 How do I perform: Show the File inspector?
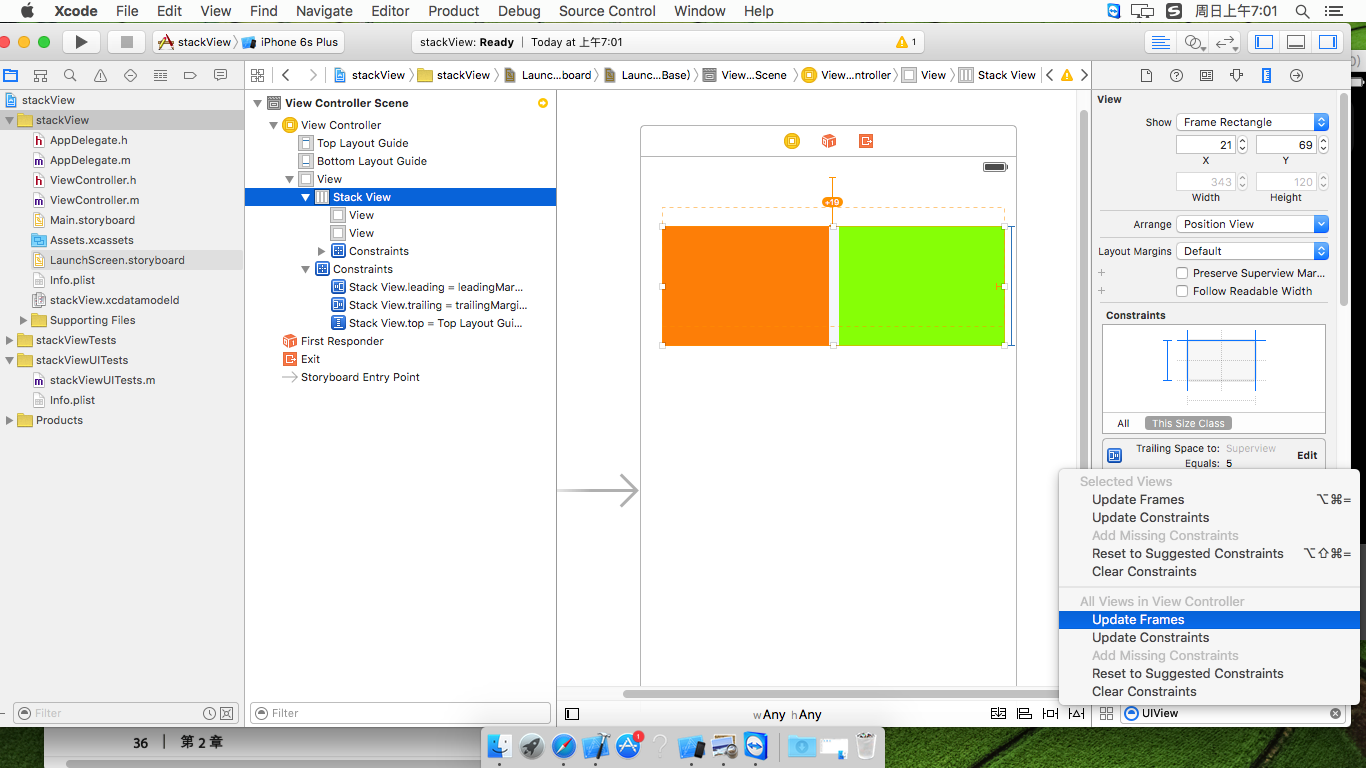[1147, 75]
